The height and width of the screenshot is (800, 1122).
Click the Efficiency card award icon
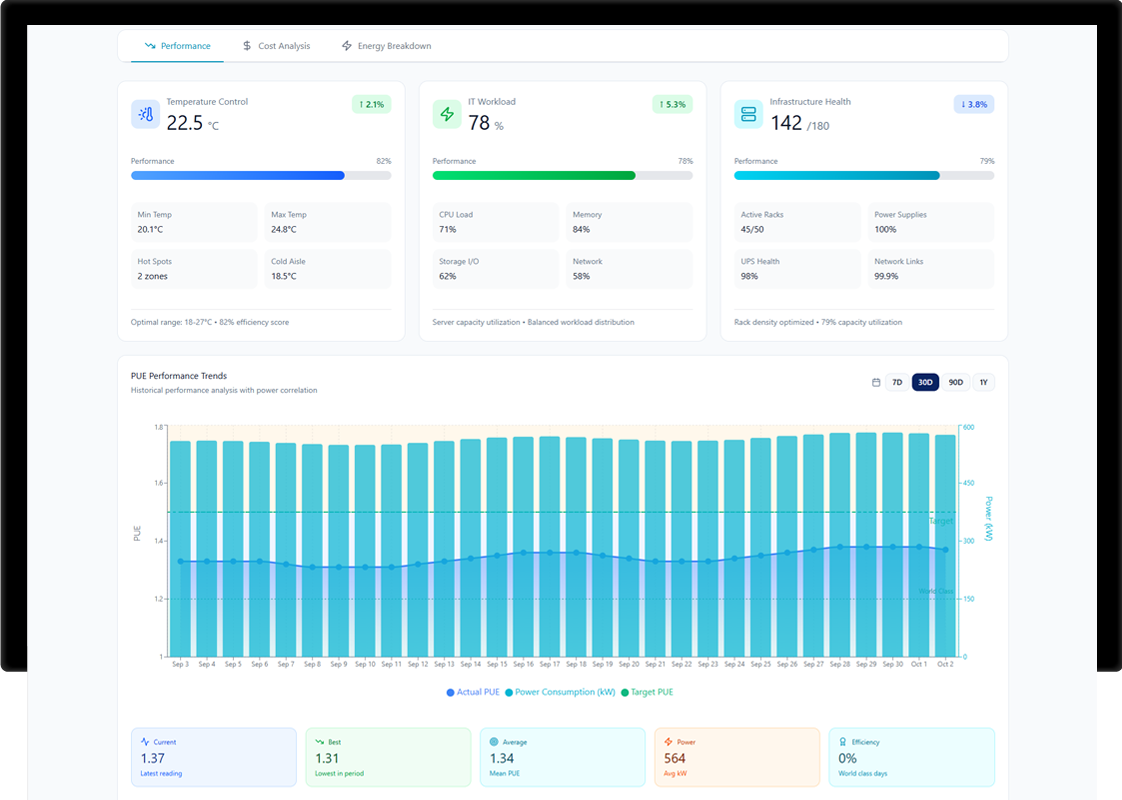coord(842,742)
